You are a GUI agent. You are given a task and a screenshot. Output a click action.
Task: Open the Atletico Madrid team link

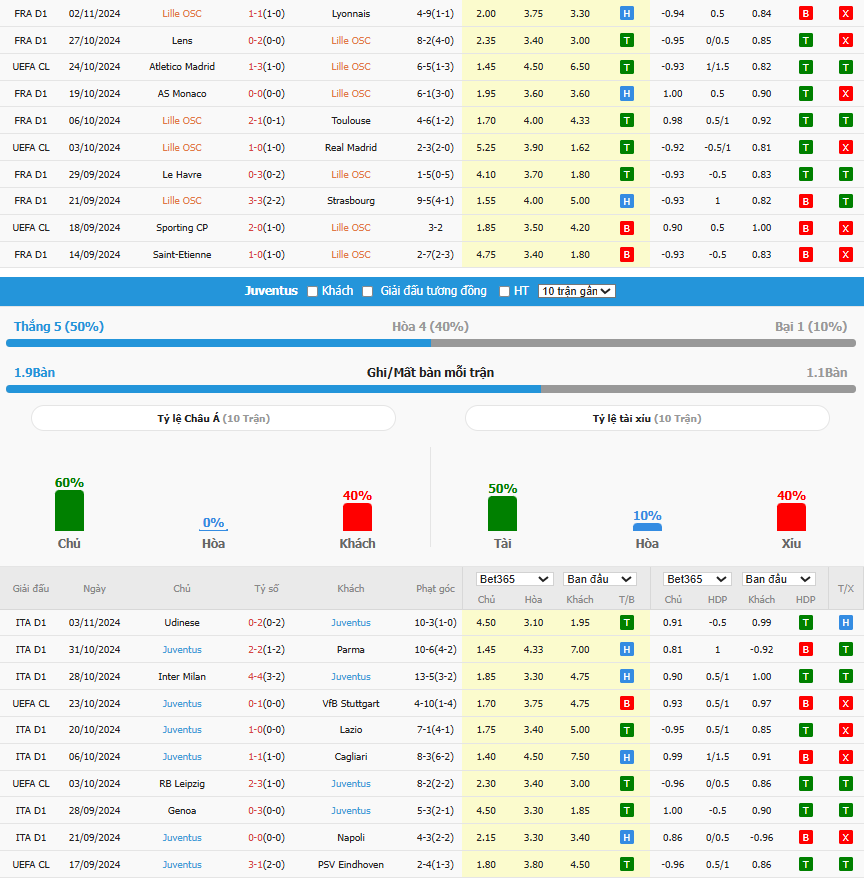coord(182,67)
